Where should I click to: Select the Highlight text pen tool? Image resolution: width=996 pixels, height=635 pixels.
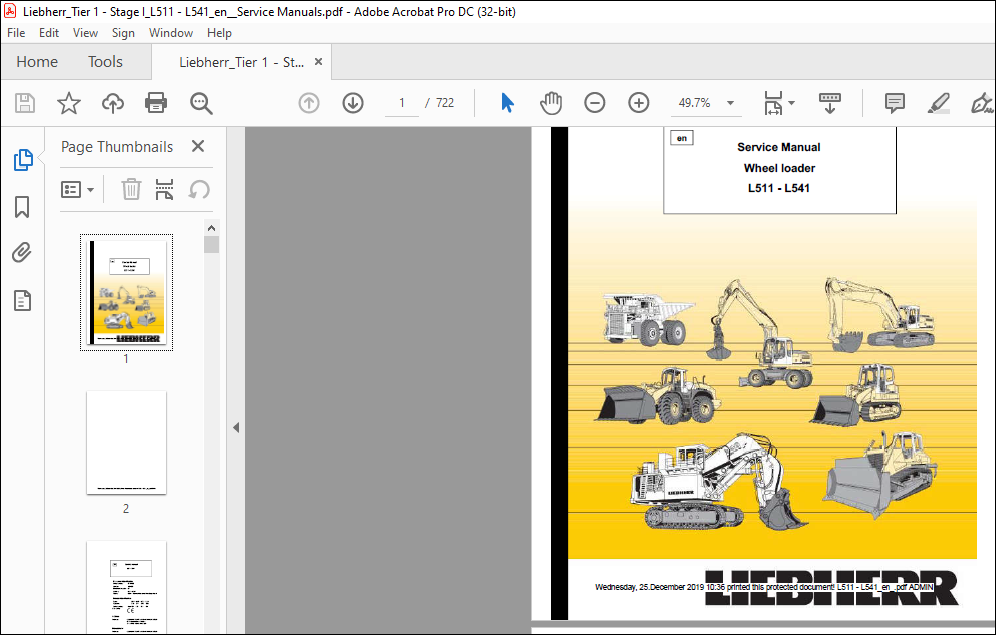[x=938, y=103]
